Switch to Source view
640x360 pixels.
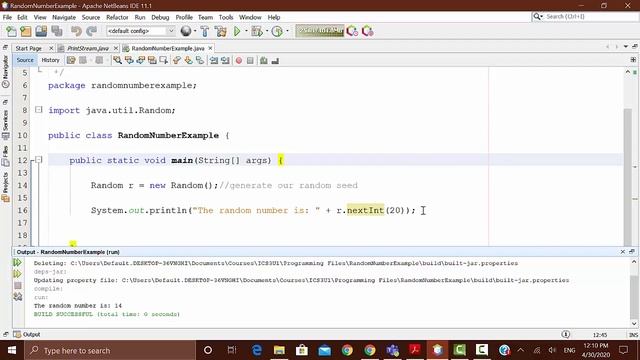[25, 60]
